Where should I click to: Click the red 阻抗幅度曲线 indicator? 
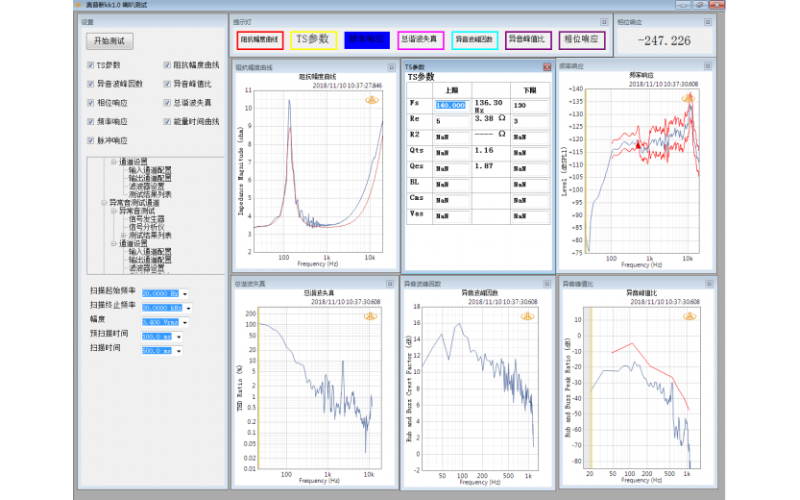pos(260,40)
